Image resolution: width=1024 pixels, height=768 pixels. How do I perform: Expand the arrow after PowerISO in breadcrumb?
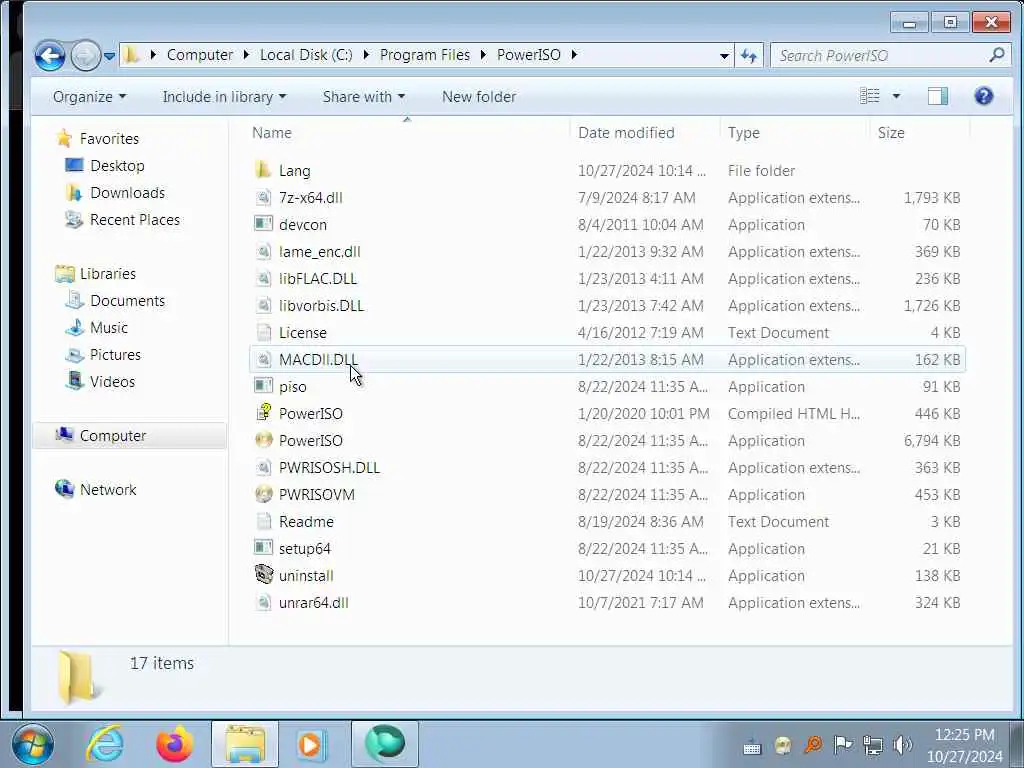click(x=574, y=56)
